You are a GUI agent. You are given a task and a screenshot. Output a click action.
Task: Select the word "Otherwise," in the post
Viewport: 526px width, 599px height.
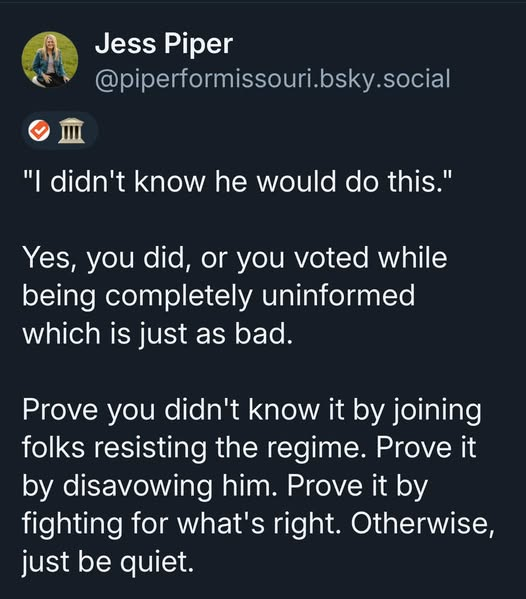423,523
